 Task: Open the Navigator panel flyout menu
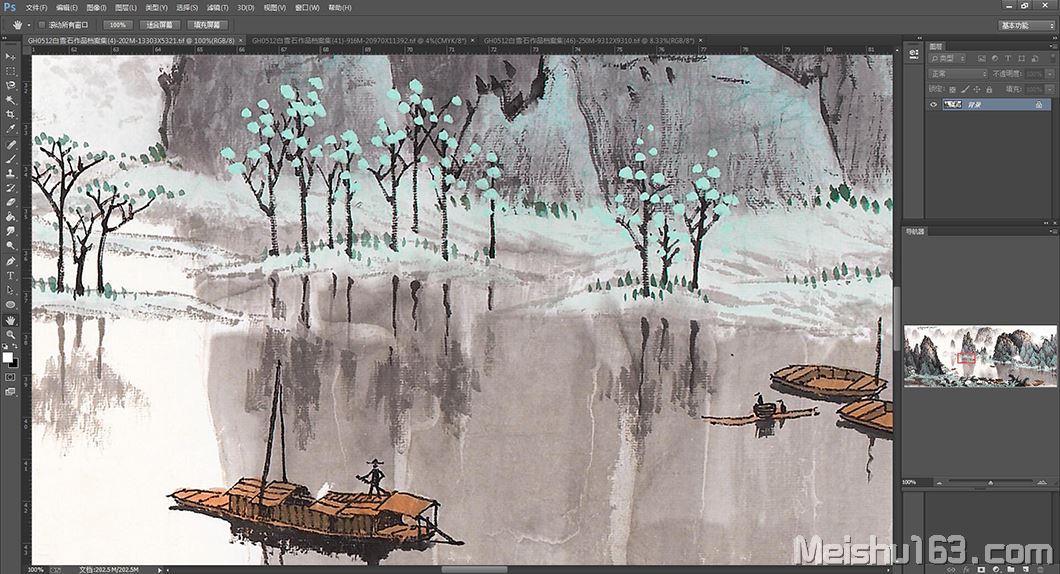pyautogui.click(x=1053, y=231)
